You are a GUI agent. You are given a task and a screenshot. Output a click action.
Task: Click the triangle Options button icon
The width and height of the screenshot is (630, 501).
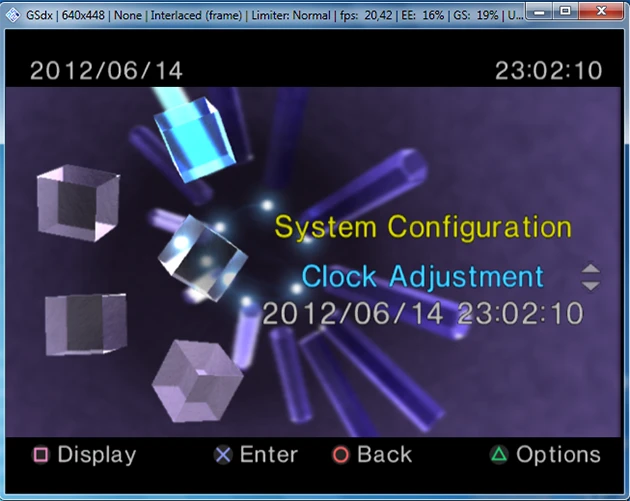(x=499, y=454)
